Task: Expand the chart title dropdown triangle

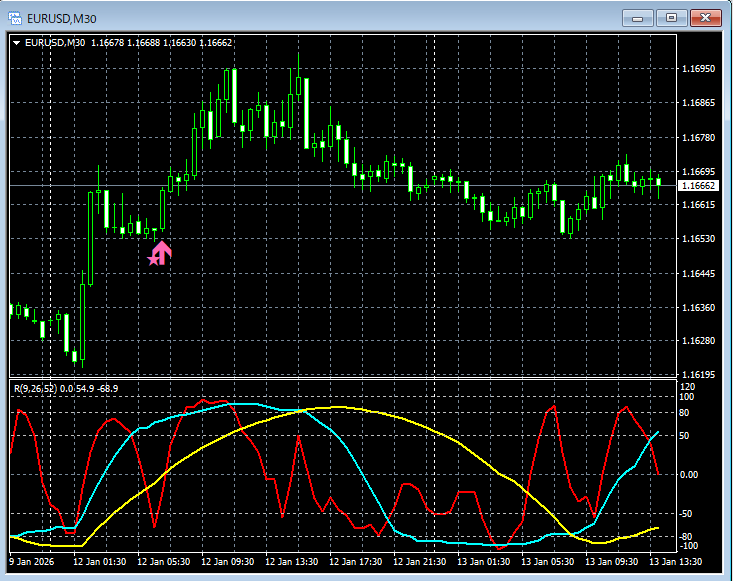Action: (x=16, y=43)
